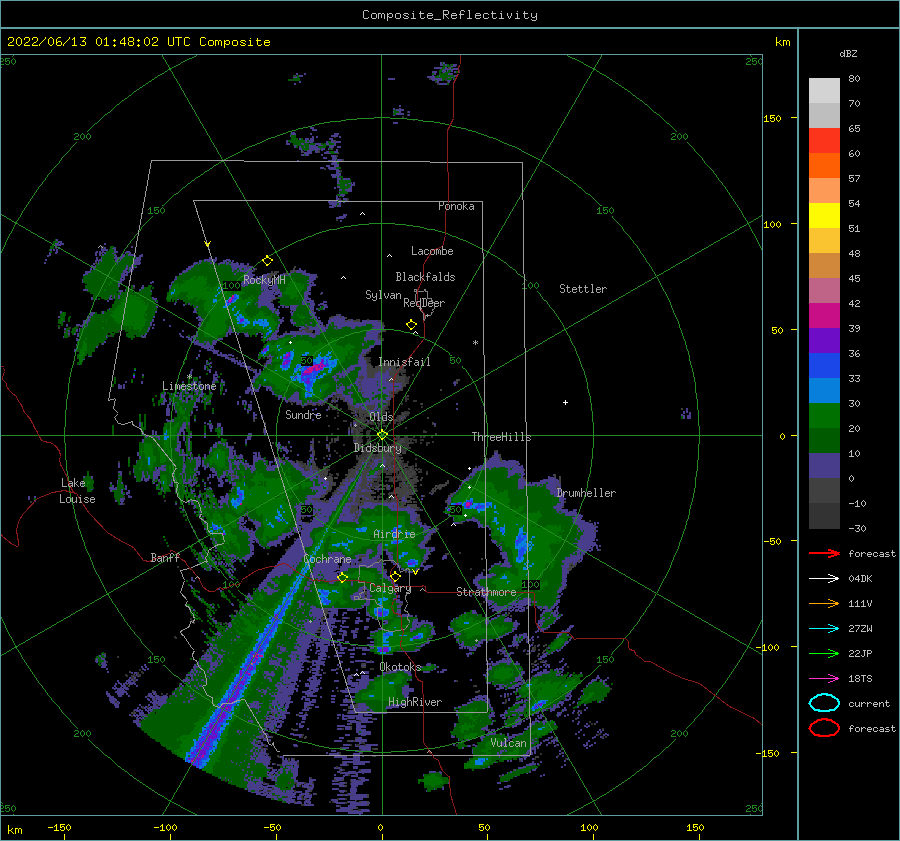
Task: Click the Okotoks city label
Action: point(400,667)
